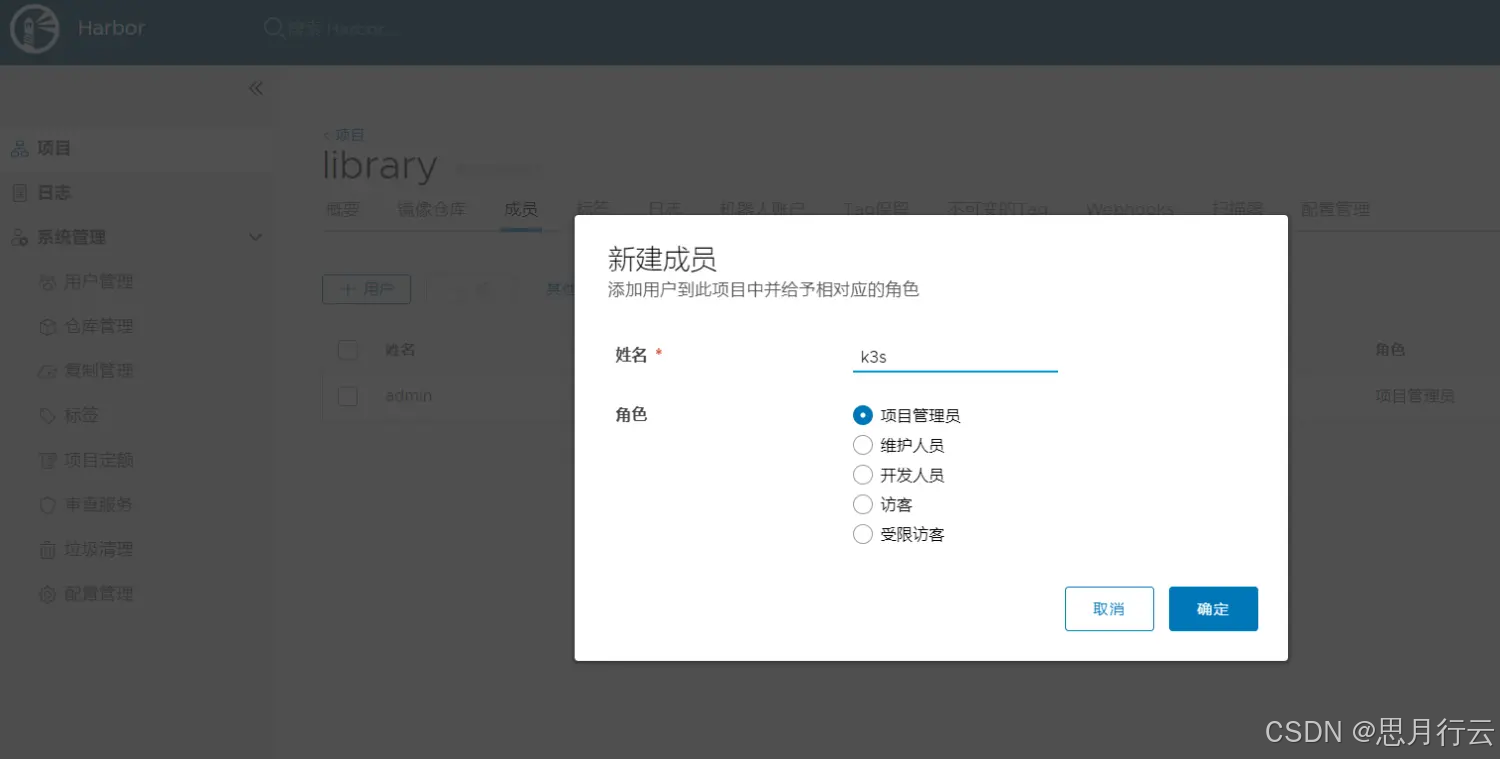
Task: Select 项目定额 (Project Quotas) in sidebar
Action: coord(97,459)
